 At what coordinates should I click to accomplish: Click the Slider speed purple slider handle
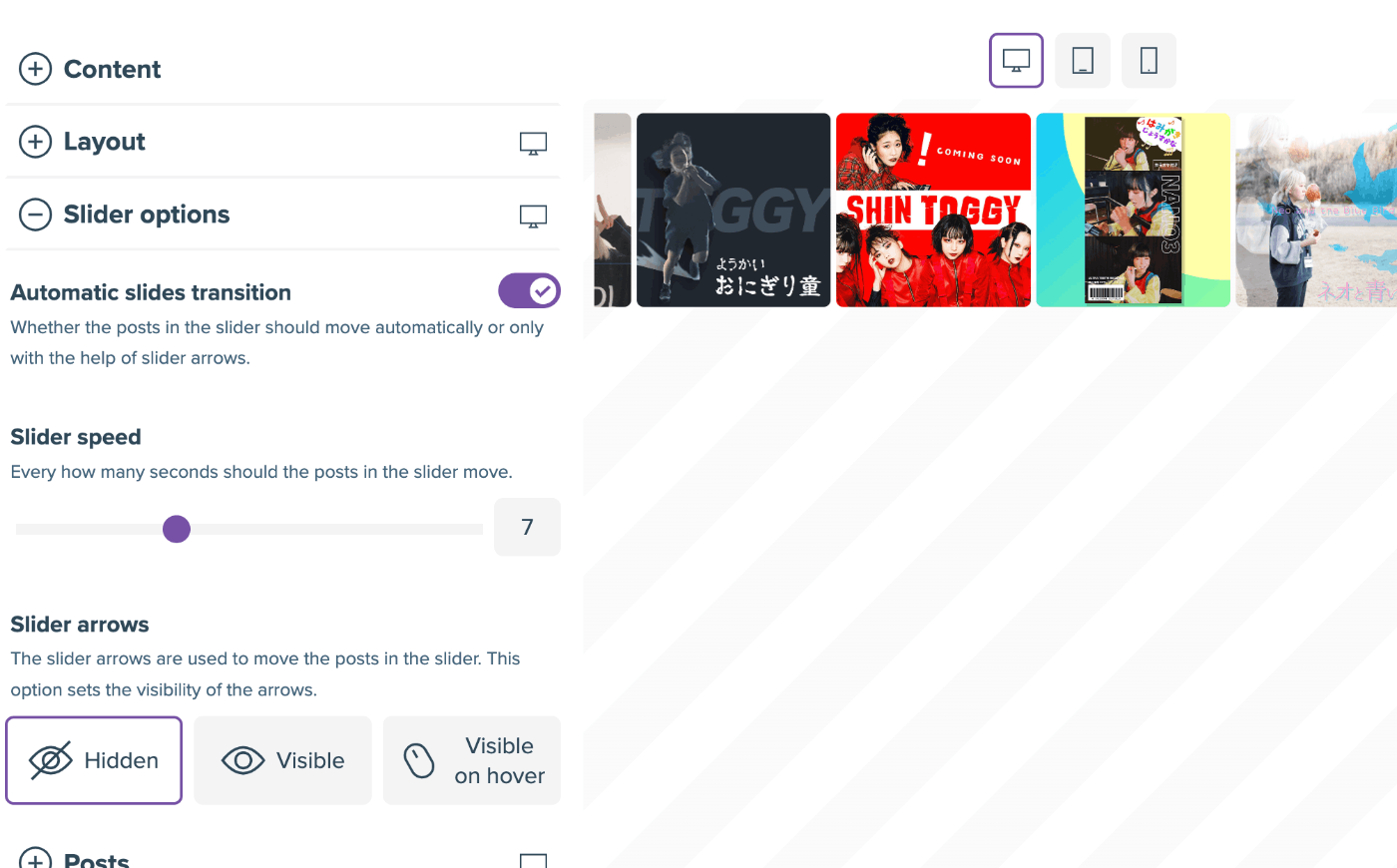(x=177, y=529)
